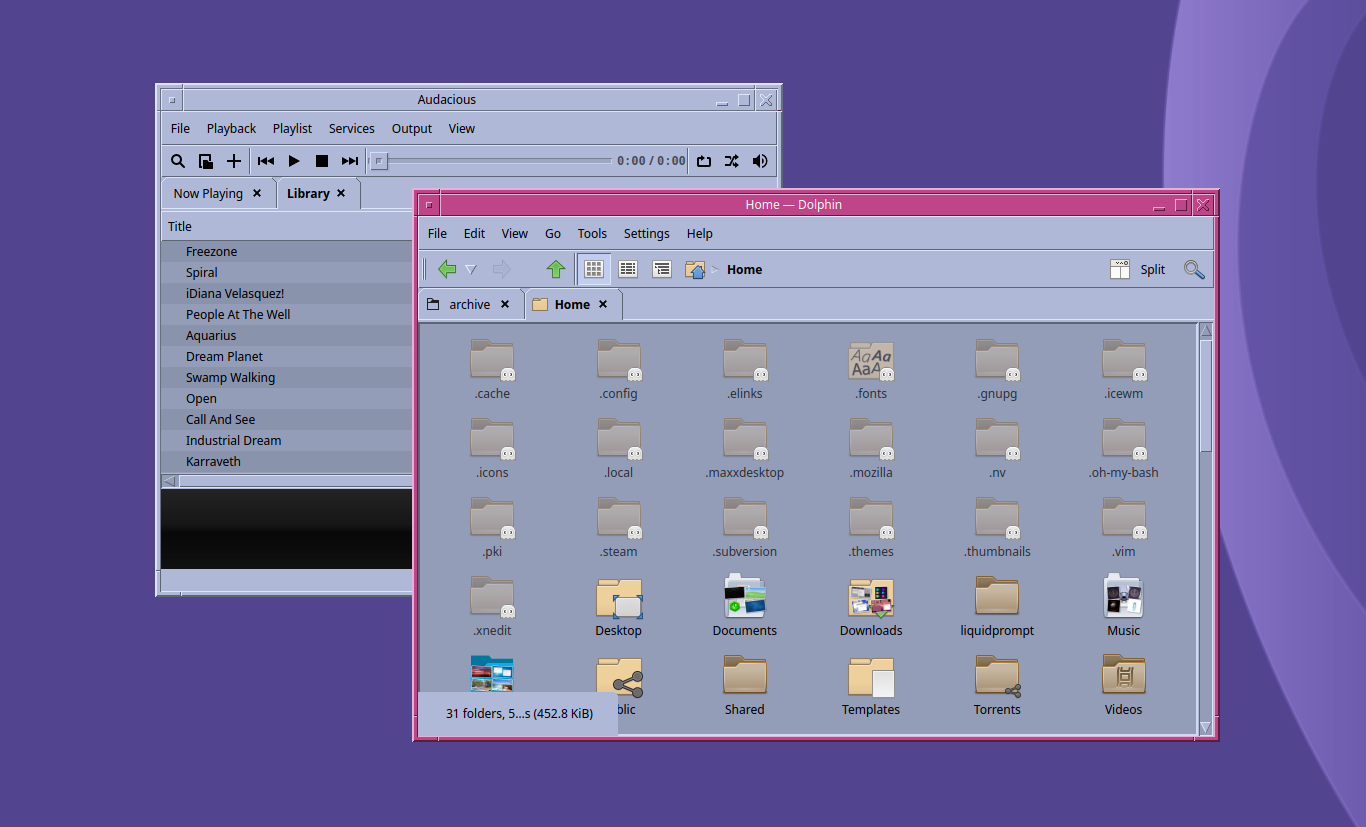Image resolution: width=1366 pixels, height=827 pixels.
Task: Close the Now Playing playlist tab
Action: click(257, 194)
